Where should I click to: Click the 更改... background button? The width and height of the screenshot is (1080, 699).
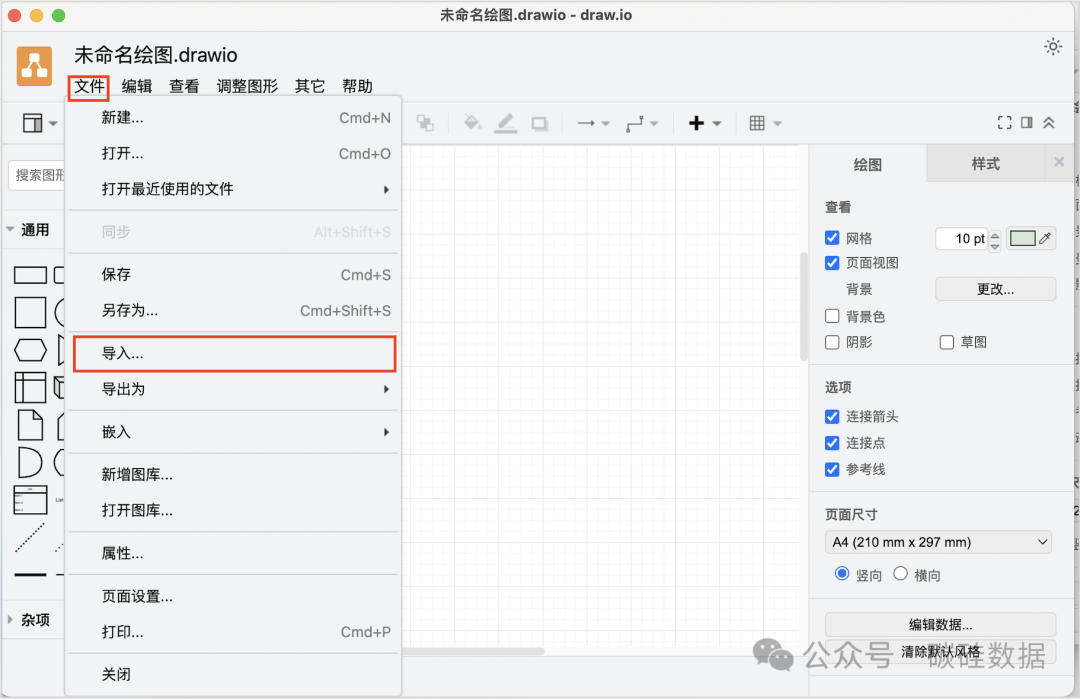pyautogui.click(x=995, y=289)
